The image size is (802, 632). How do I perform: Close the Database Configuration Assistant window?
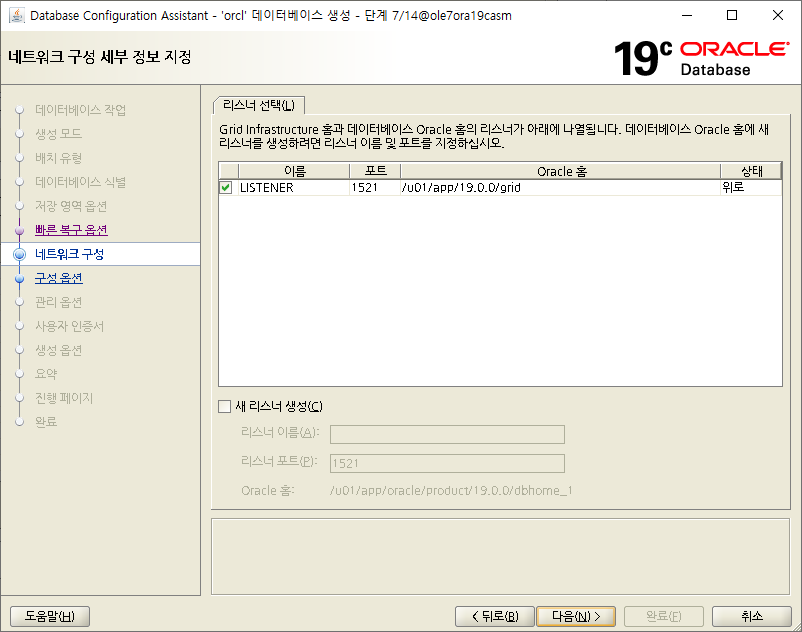(778, 15)
